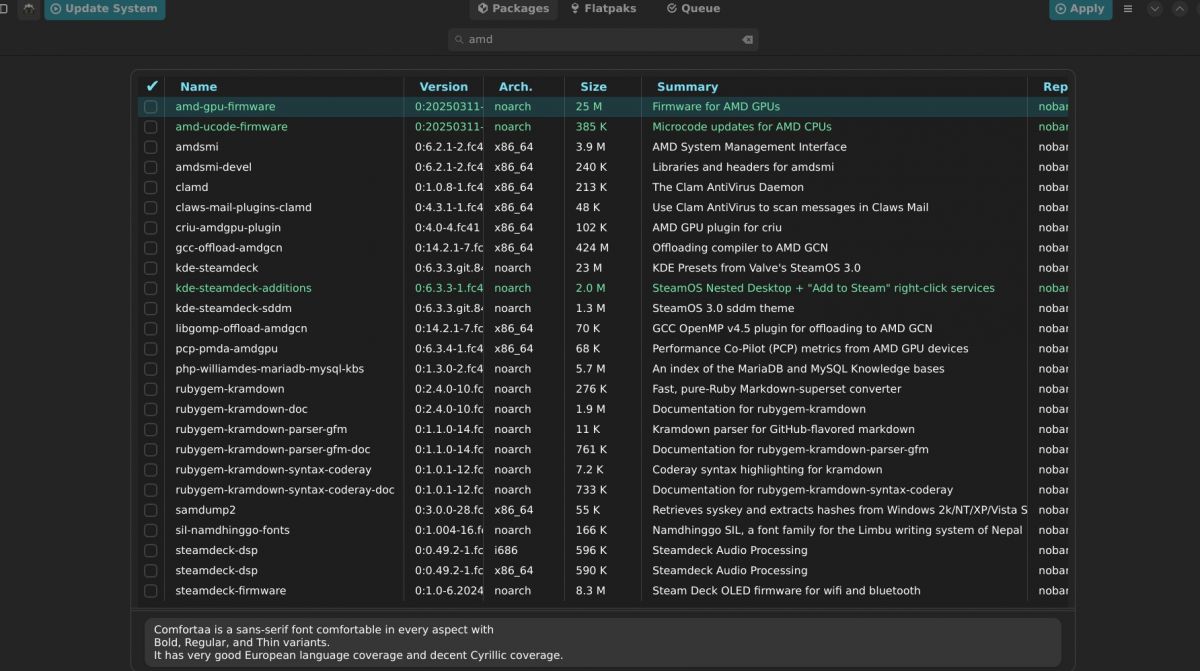Show the Queue tab

[693, 9]
